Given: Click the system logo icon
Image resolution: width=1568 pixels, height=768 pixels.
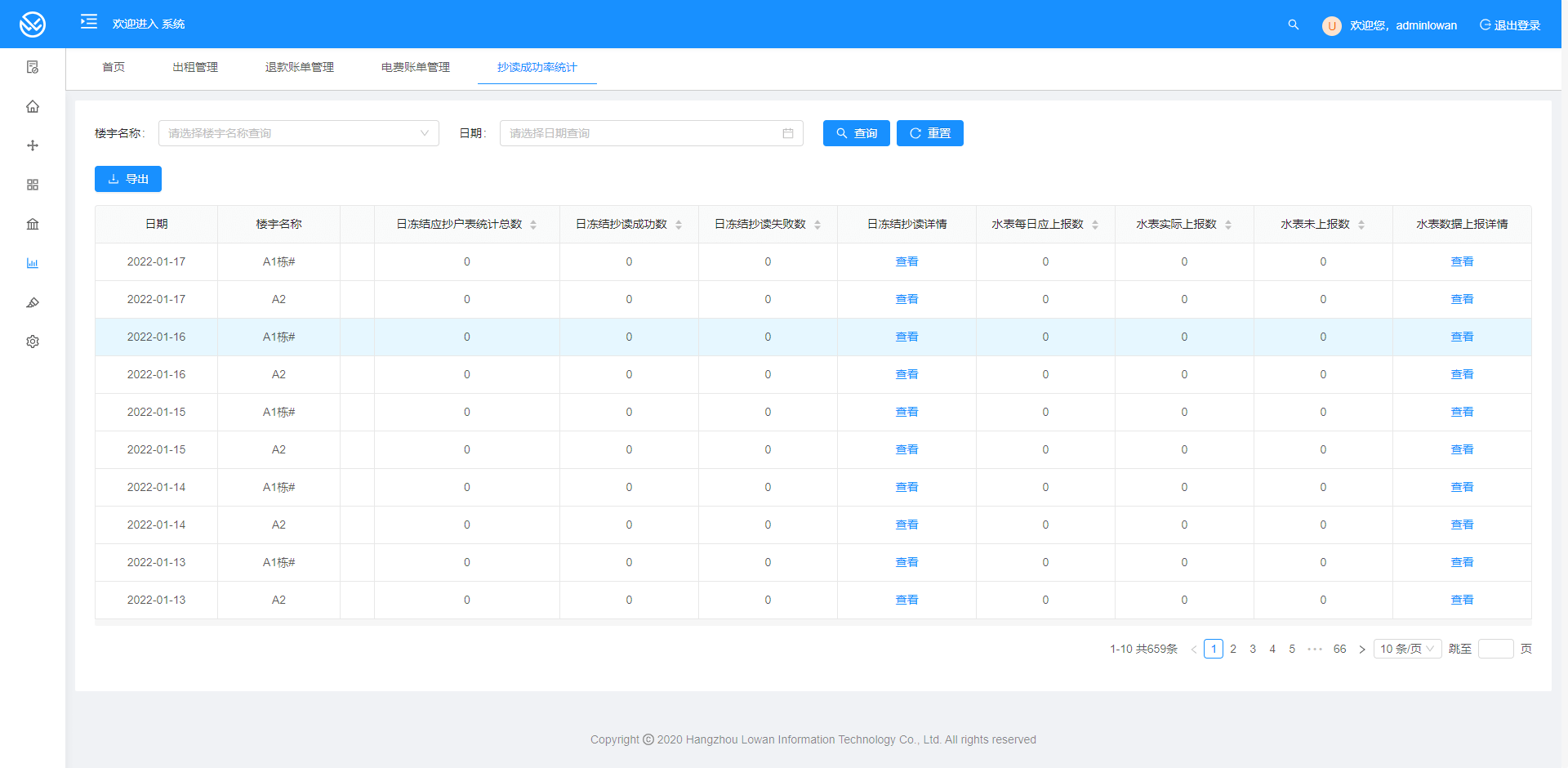Looking at the screenshot, I should pyautogui.click(x=33, y=25).
